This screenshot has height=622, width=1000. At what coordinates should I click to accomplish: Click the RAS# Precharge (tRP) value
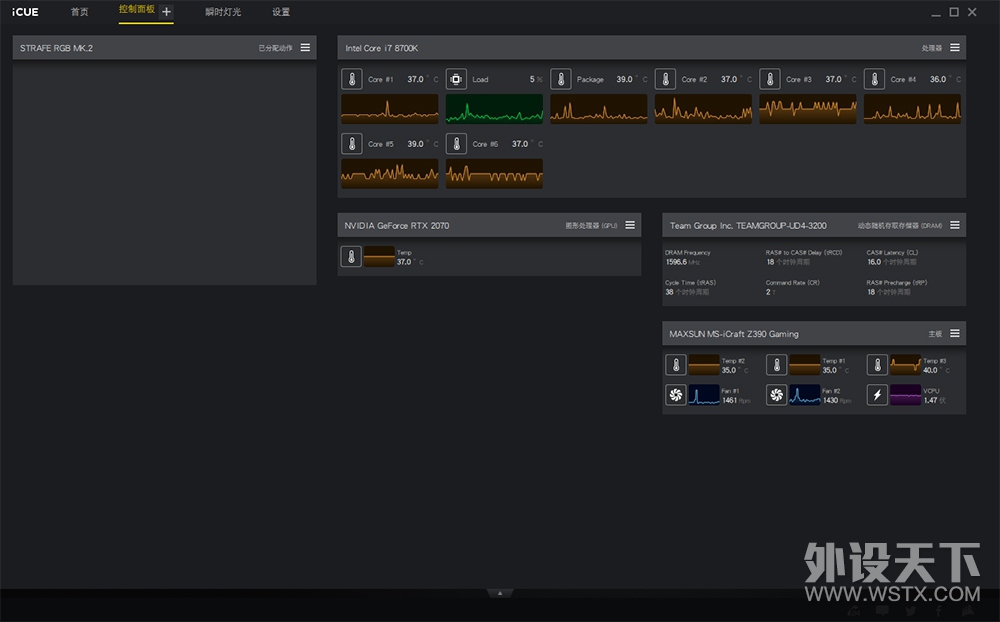click(x=871, y=292)
